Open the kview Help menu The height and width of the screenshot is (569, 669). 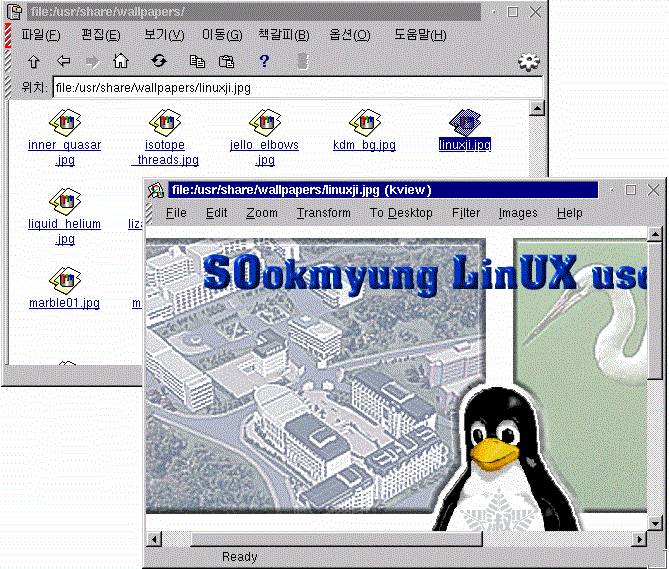point(570,213)
